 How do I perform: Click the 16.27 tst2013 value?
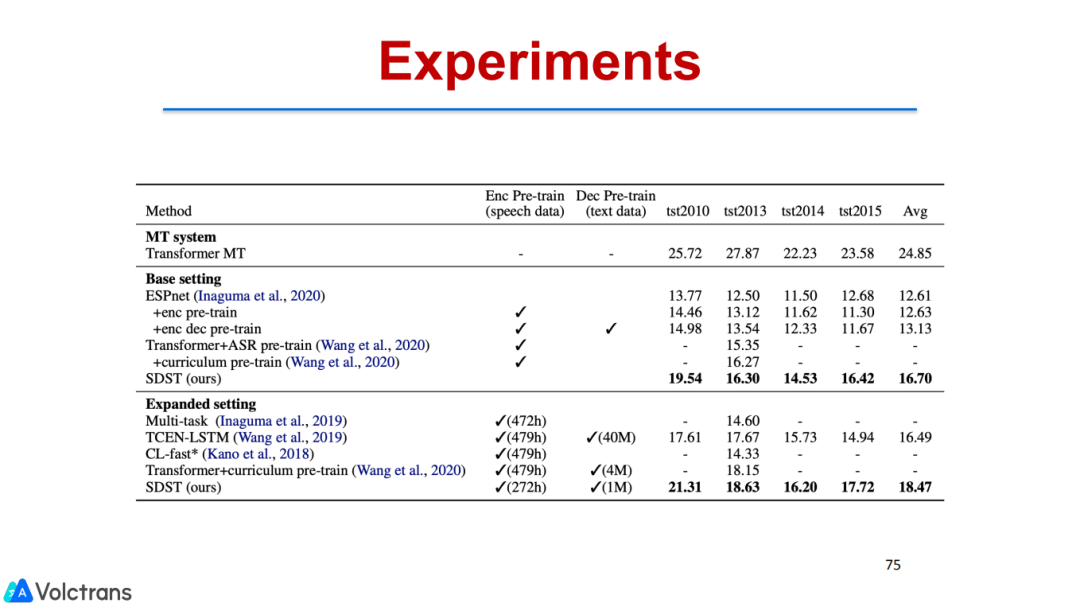(742, 362)
